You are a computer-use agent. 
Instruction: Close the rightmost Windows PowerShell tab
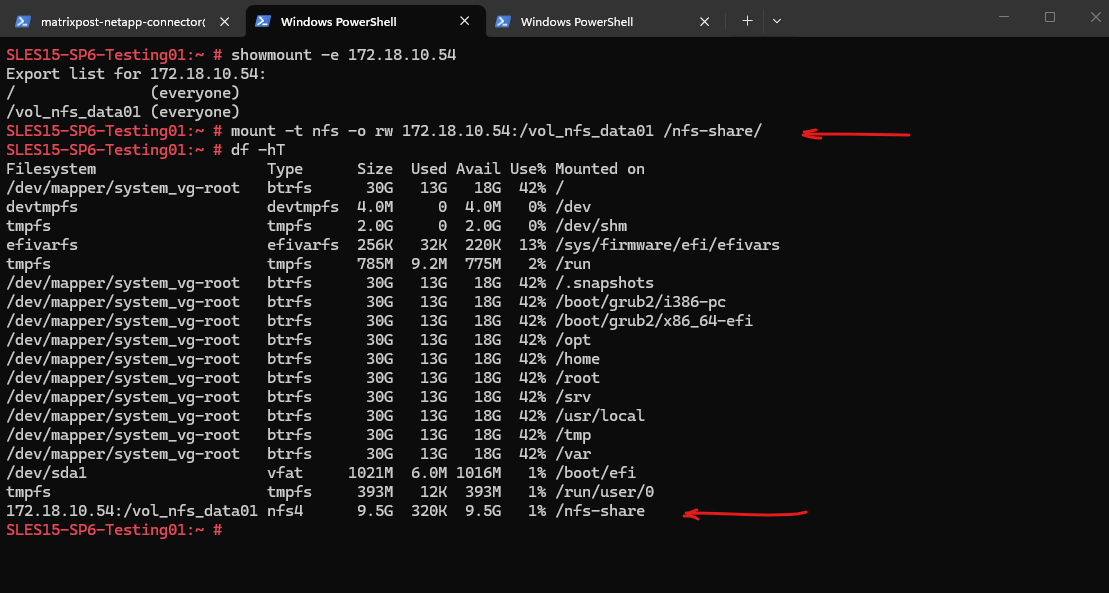pos(705,21)
